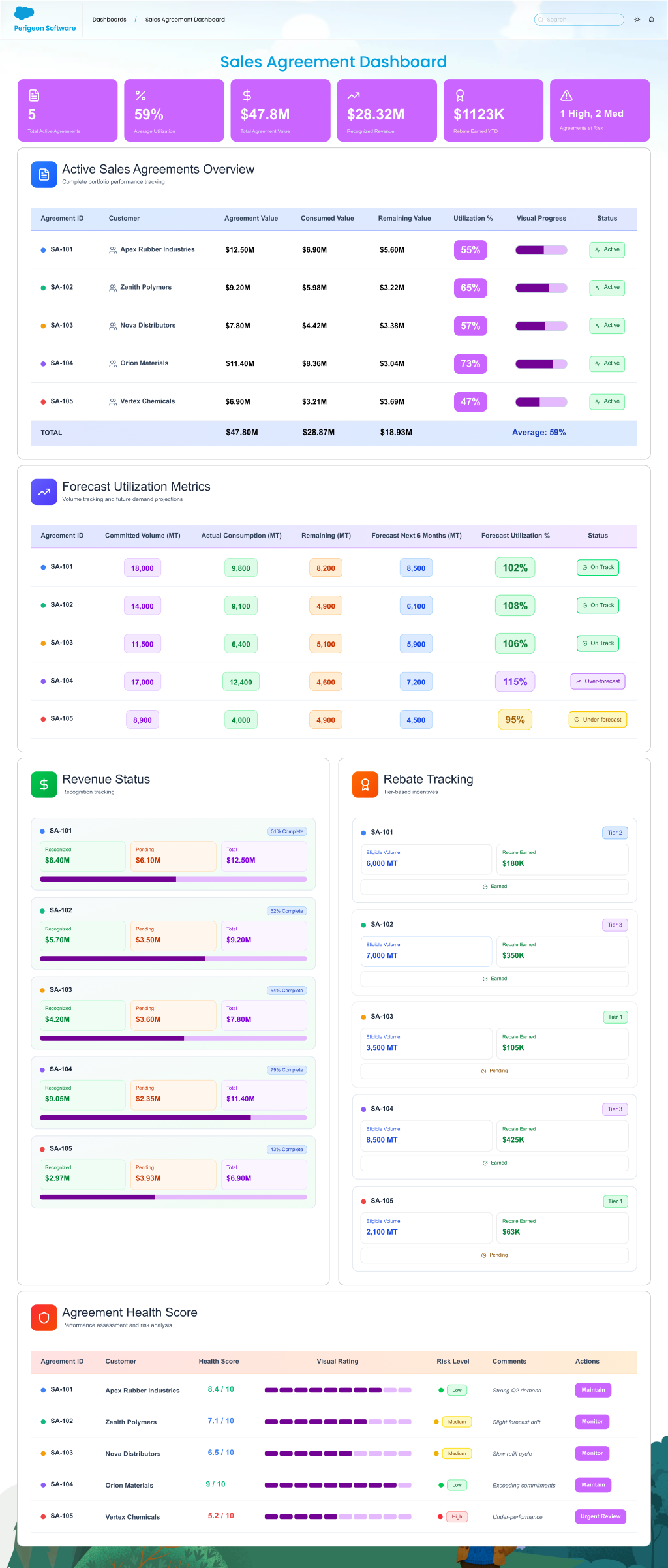The width and height of the screenshot is (668, 1568).
Task: Click Monitor button for Nova Distributors
Action: click(x=592, y=1453)
